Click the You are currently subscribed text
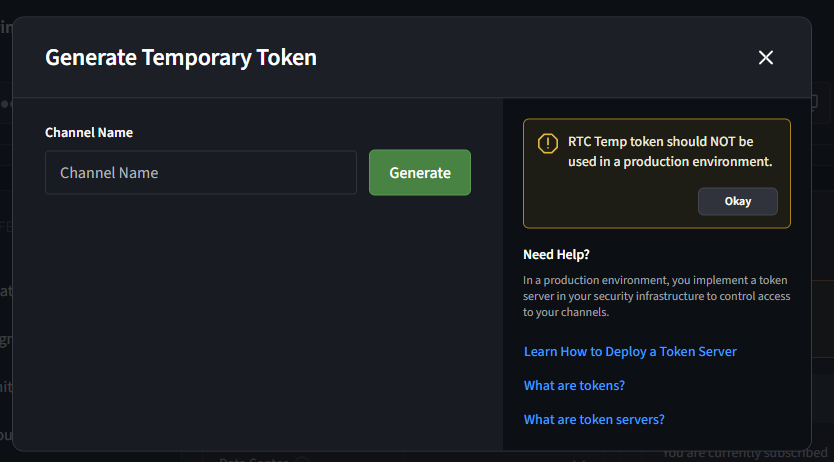This screenshot has height=462, width=834. pos(744,454)
